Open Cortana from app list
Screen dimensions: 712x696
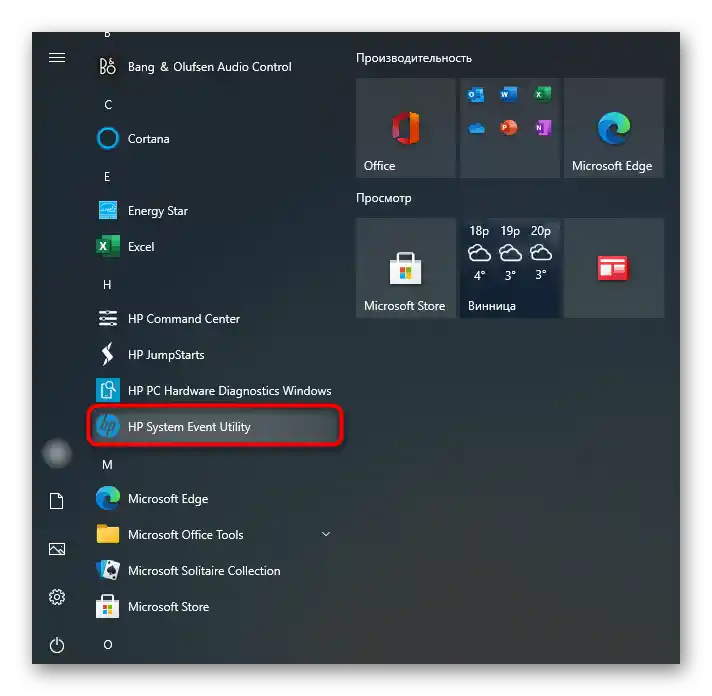tap(213, 138)
